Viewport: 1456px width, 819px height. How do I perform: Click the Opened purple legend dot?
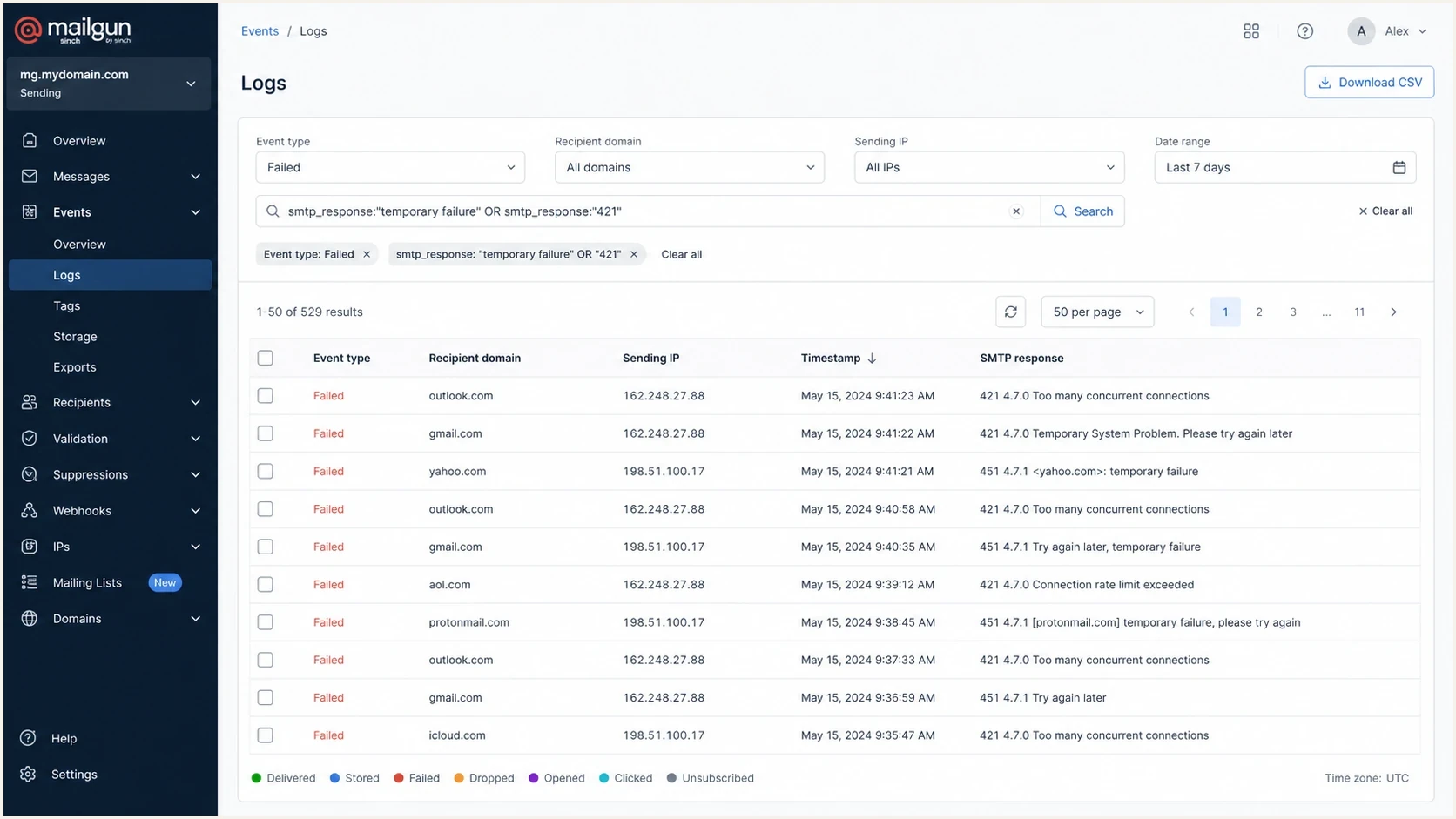point(533,778)
